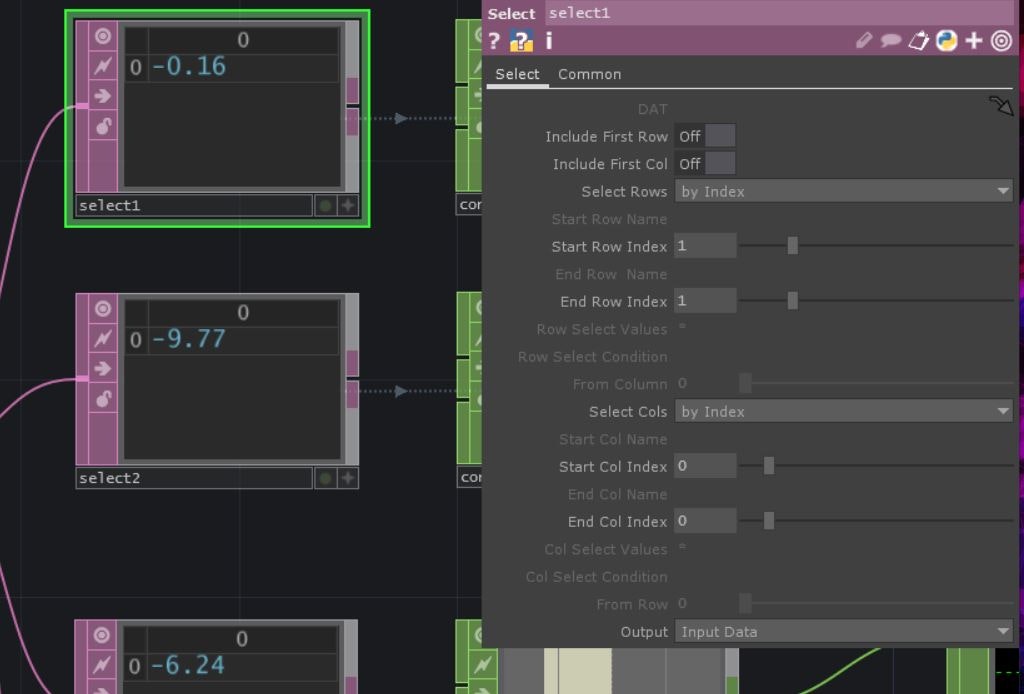Click the lightning bypass flag on select1
The image size is (1024, 694).
pyautogui.click(x=103, y=66)
